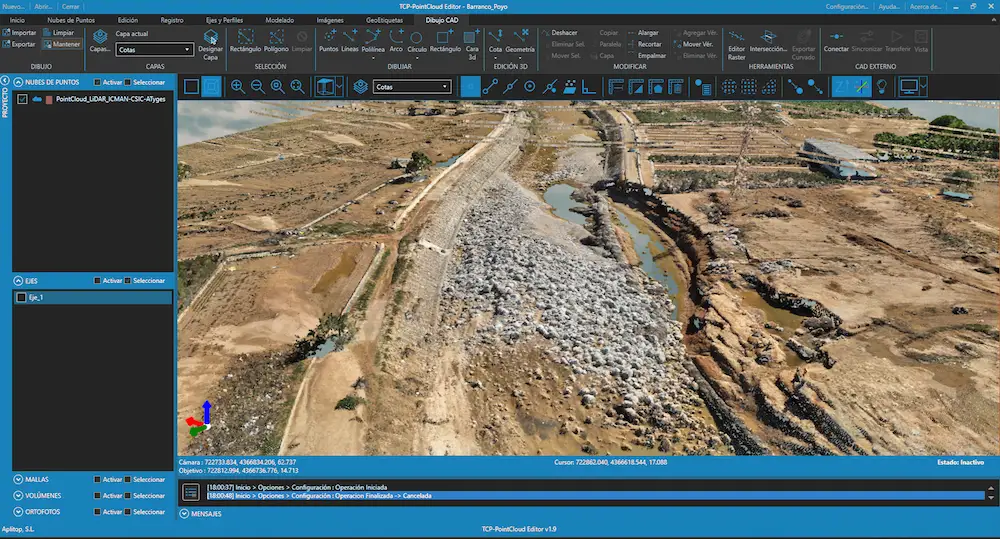Enable Seleccionar in the Ejes panel
The image size is (1000, 539).
point(128,281)
